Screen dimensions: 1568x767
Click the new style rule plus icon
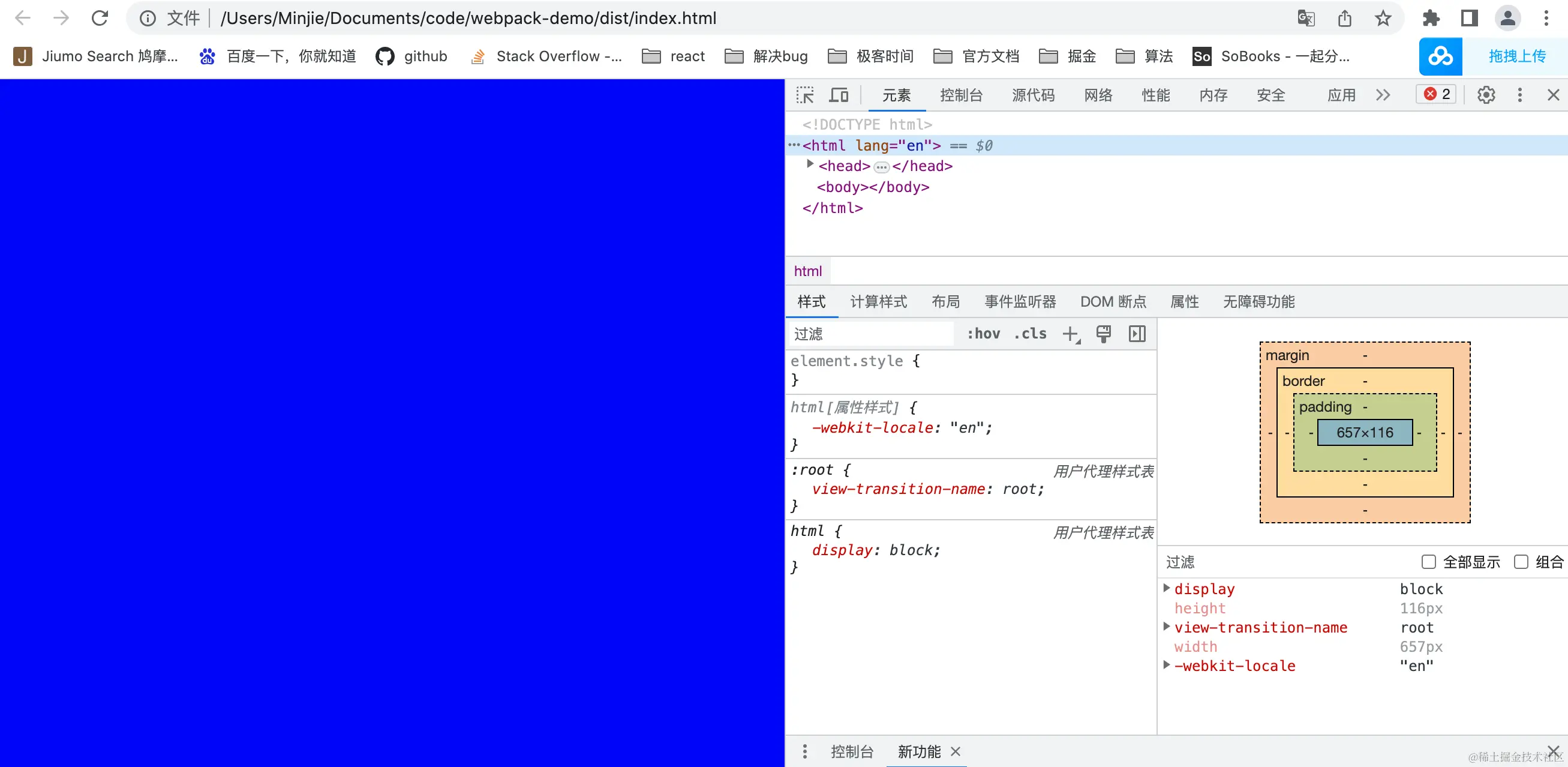tap(1070, 334)
